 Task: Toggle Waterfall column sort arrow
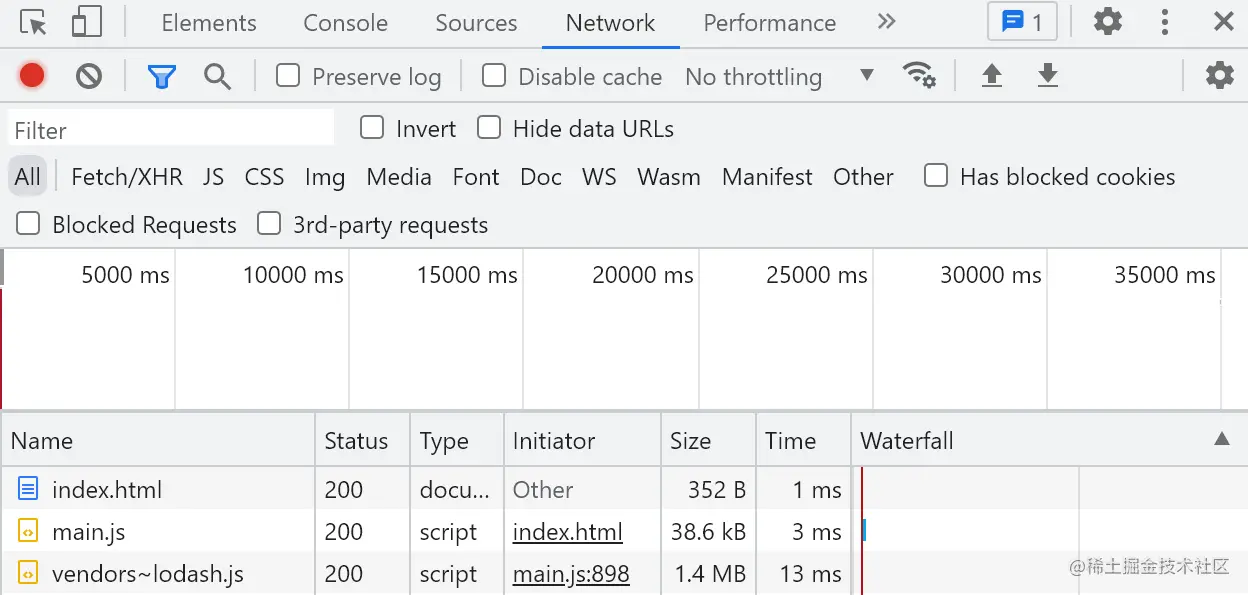click(1221, 439)
